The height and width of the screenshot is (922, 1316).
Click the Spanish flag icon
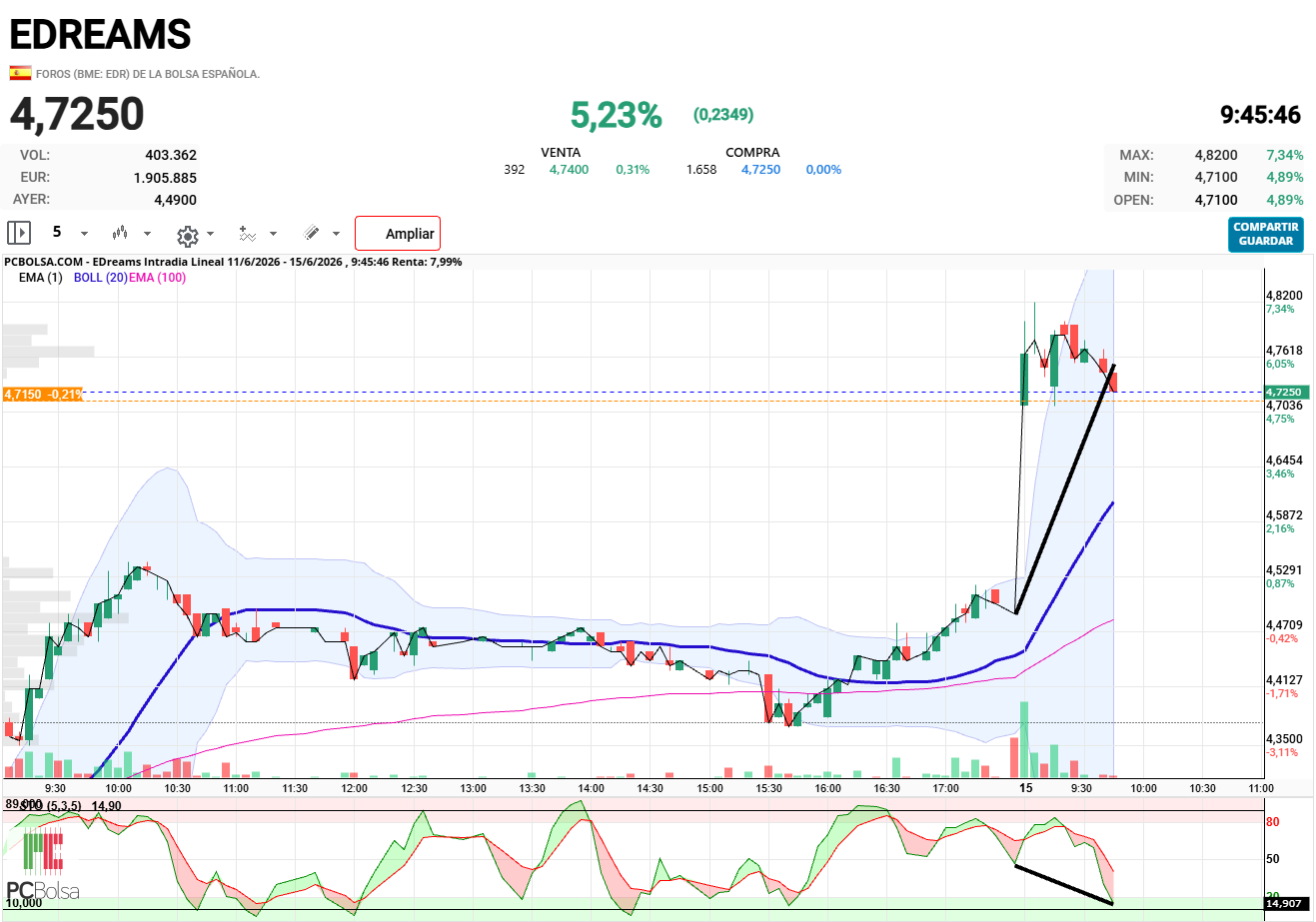(x=19, y=73)
